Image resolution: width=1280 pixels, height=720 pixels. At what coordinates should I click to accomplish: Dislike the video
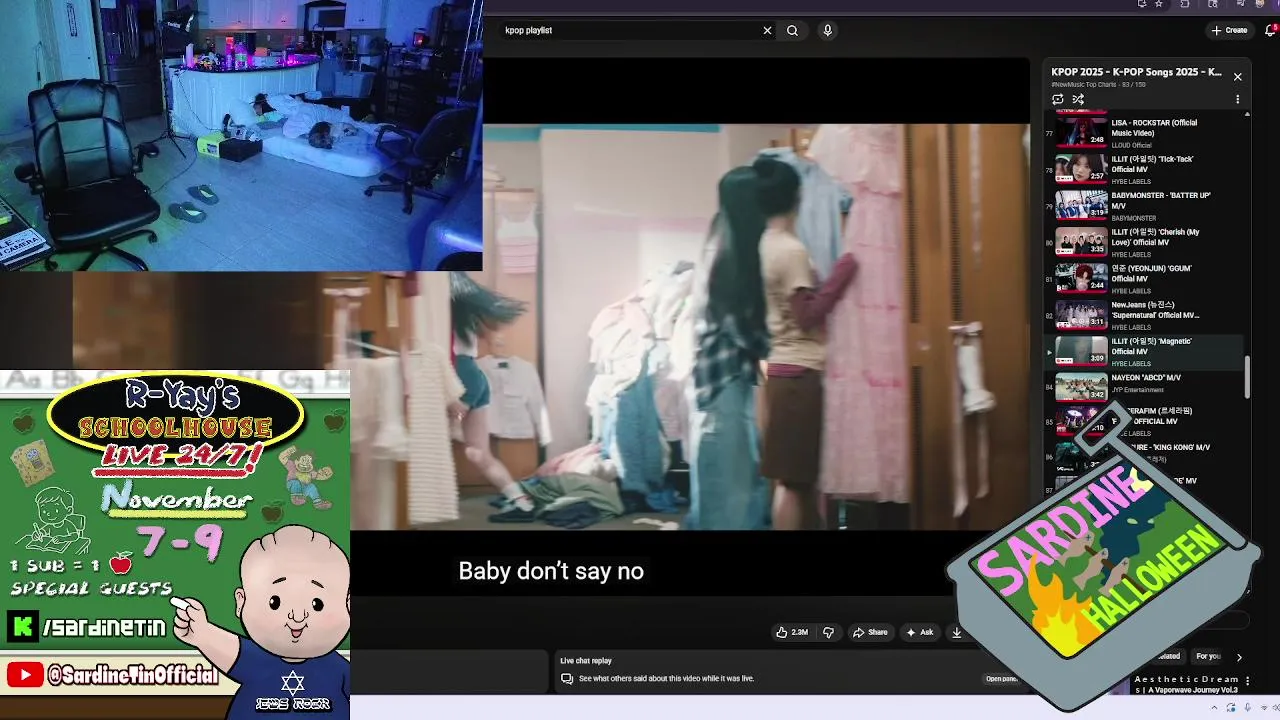pos(828,632)
